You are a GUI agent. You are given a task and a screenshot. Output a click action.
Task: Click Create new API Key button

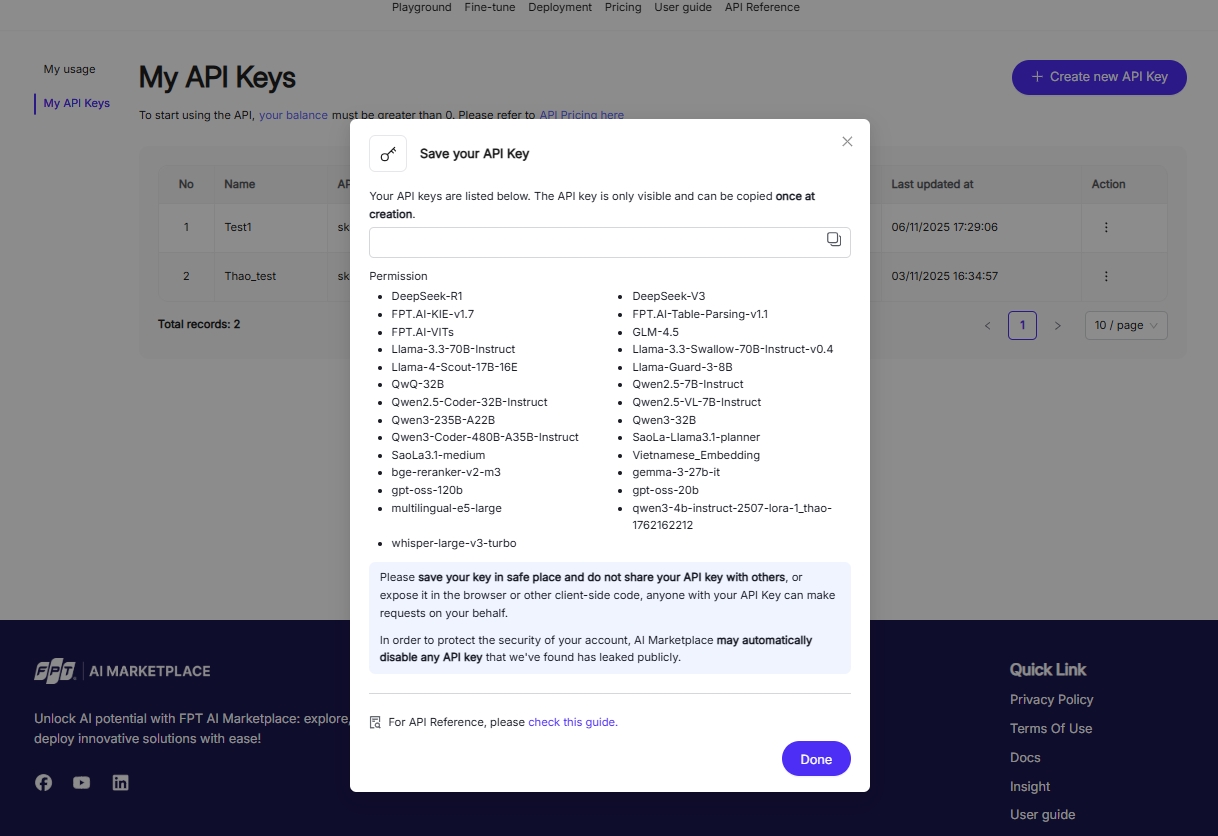1099,77
